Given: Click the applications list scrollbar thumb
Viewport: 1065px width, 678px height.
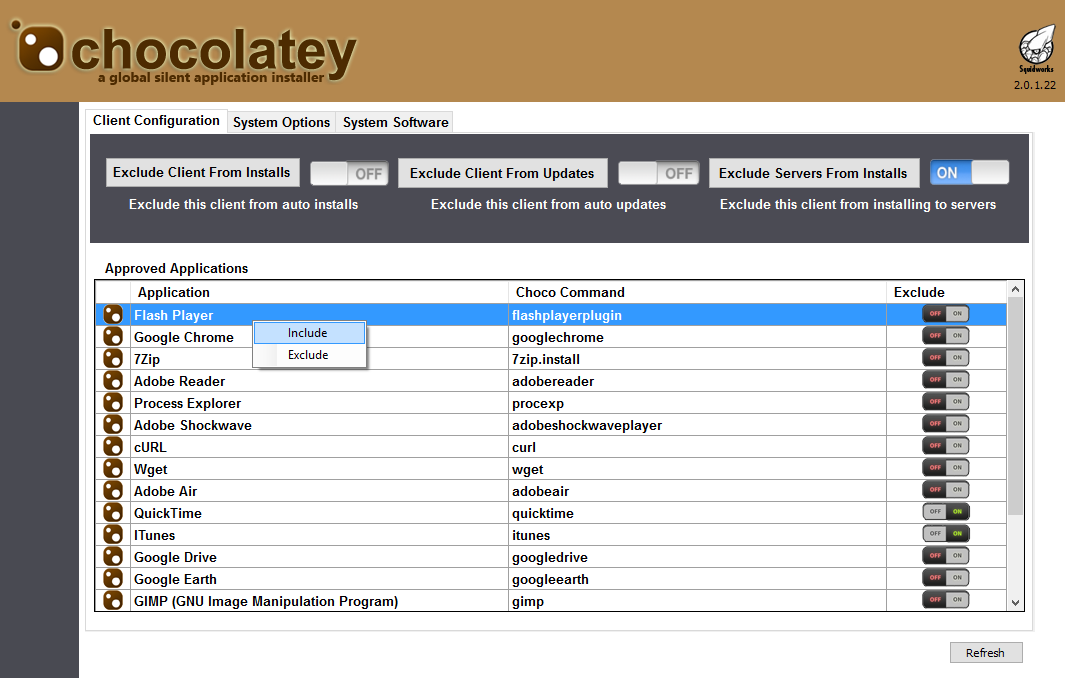Looking at the screenshot, I should click(x=1015, y=406).
